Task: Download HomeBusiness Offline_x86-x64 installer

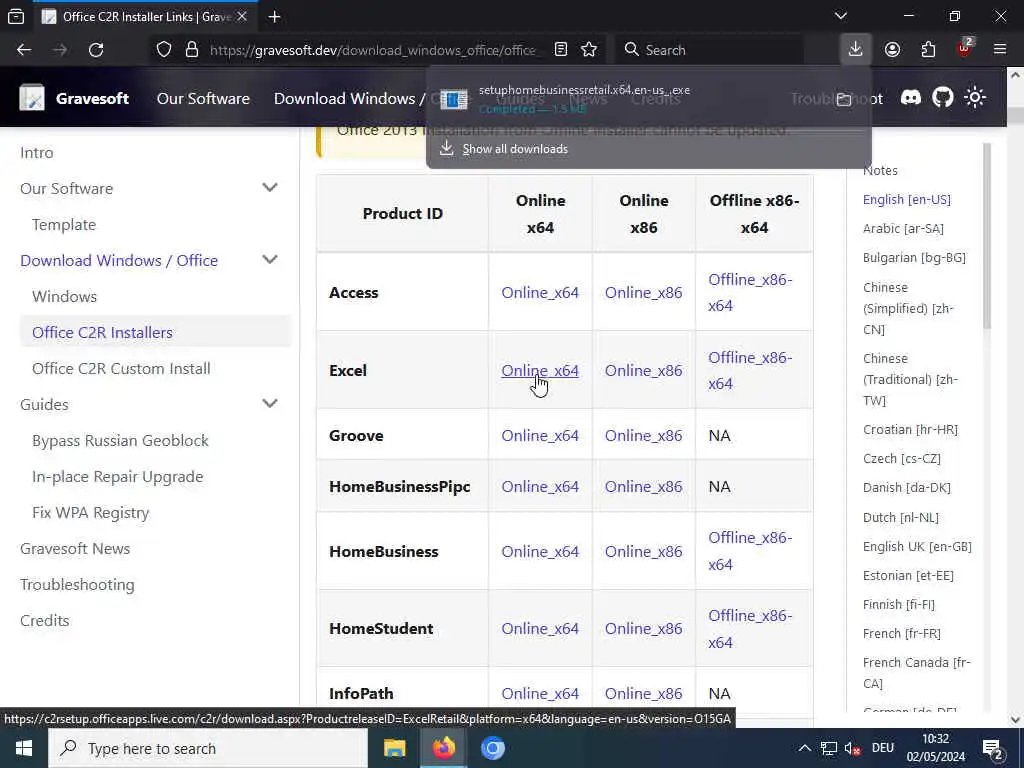Action: 750,551
